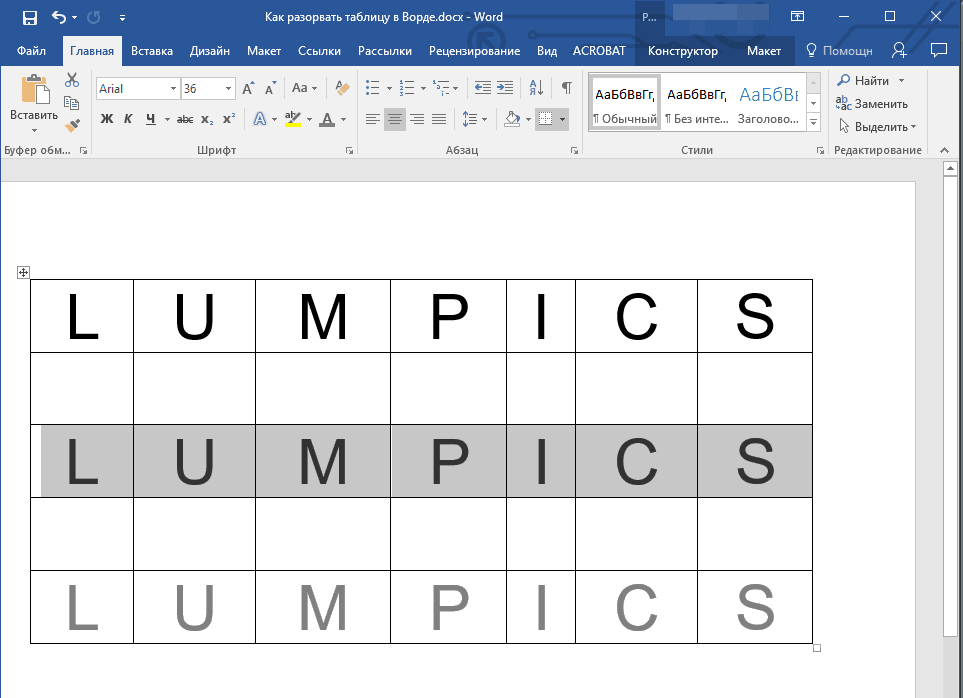The width and height of the screenshot is (963, 698).
Task: Click the table move handle
Action: pos(24,272)
